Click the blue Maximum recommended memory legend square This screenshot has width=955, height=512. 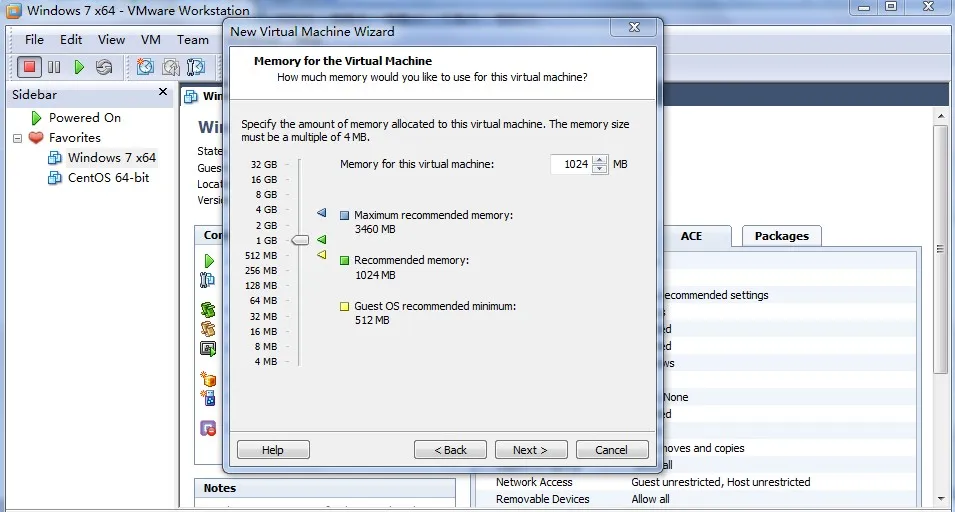(344, 216)
